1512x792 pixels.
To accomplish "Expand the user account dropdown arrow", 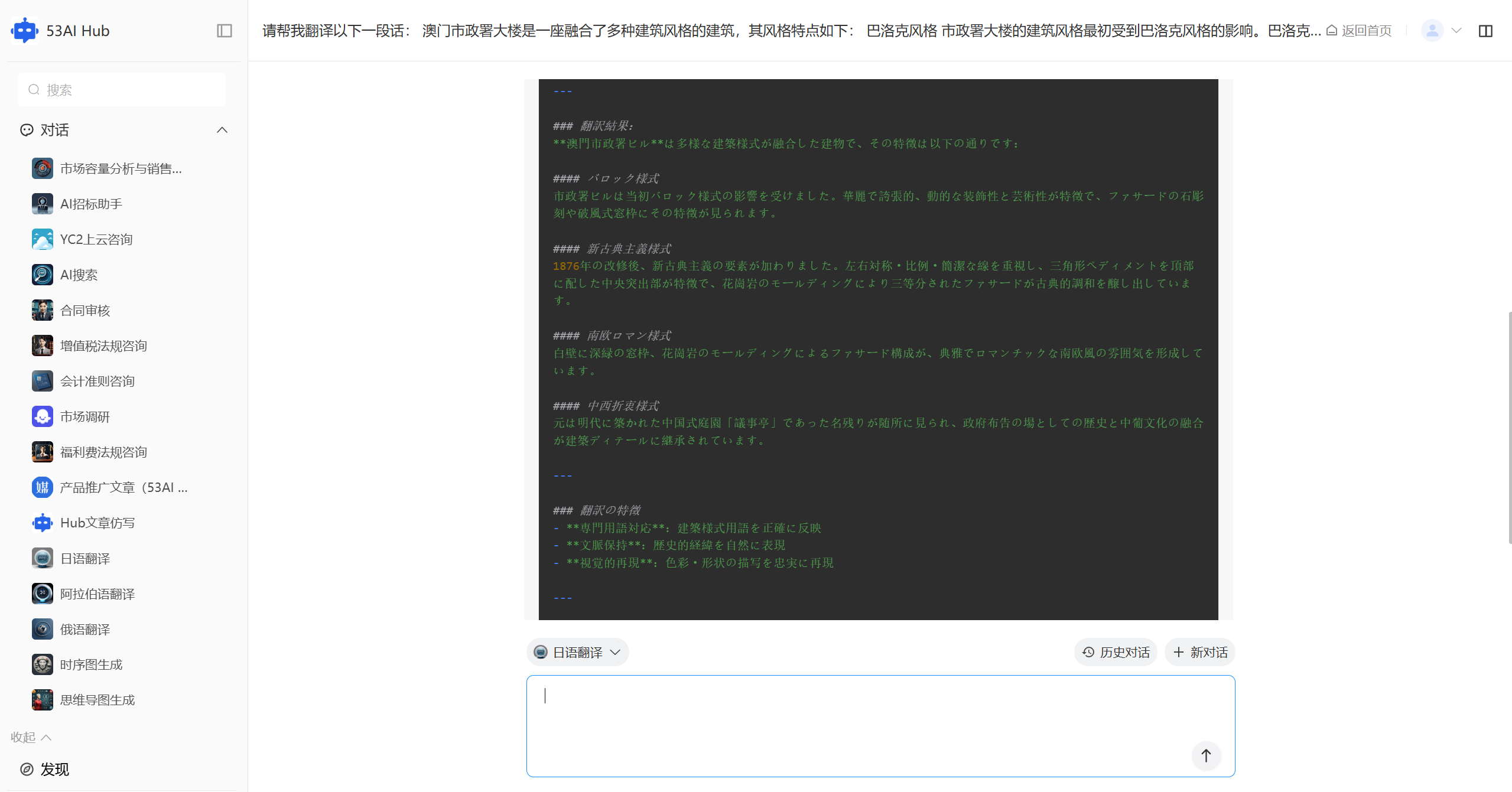I will [1456, 31].
